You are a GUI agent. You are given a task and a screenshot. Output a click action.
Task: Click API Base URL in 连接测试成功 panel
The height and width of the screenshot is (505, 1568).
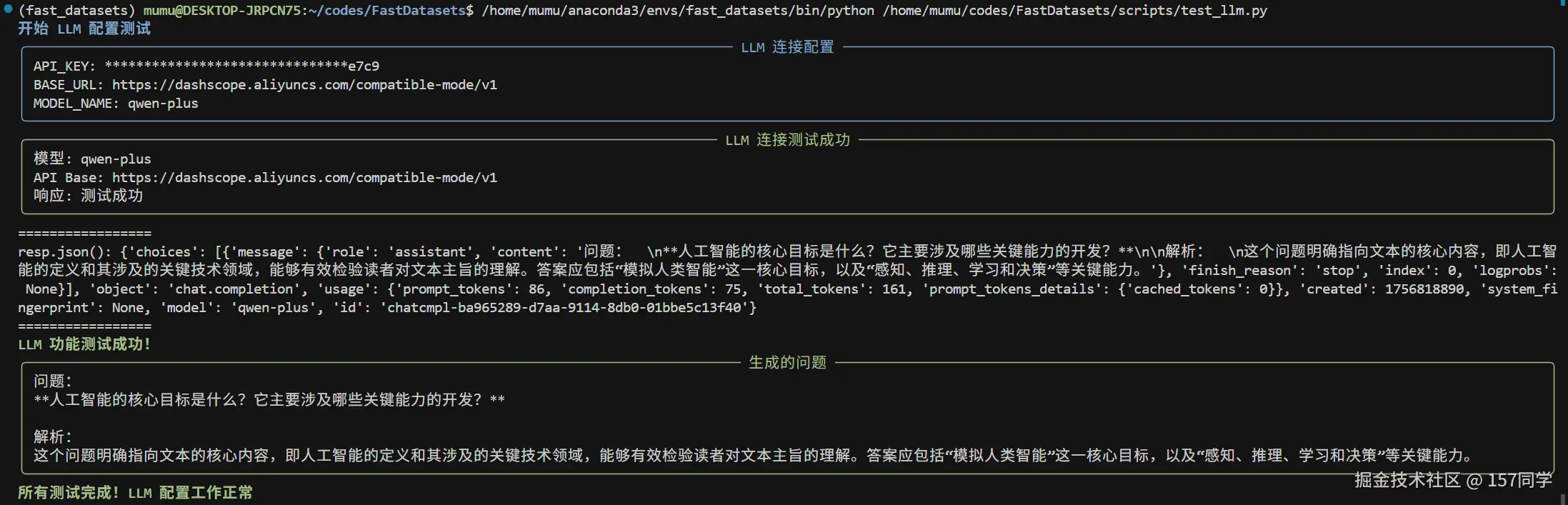point(304,178)
